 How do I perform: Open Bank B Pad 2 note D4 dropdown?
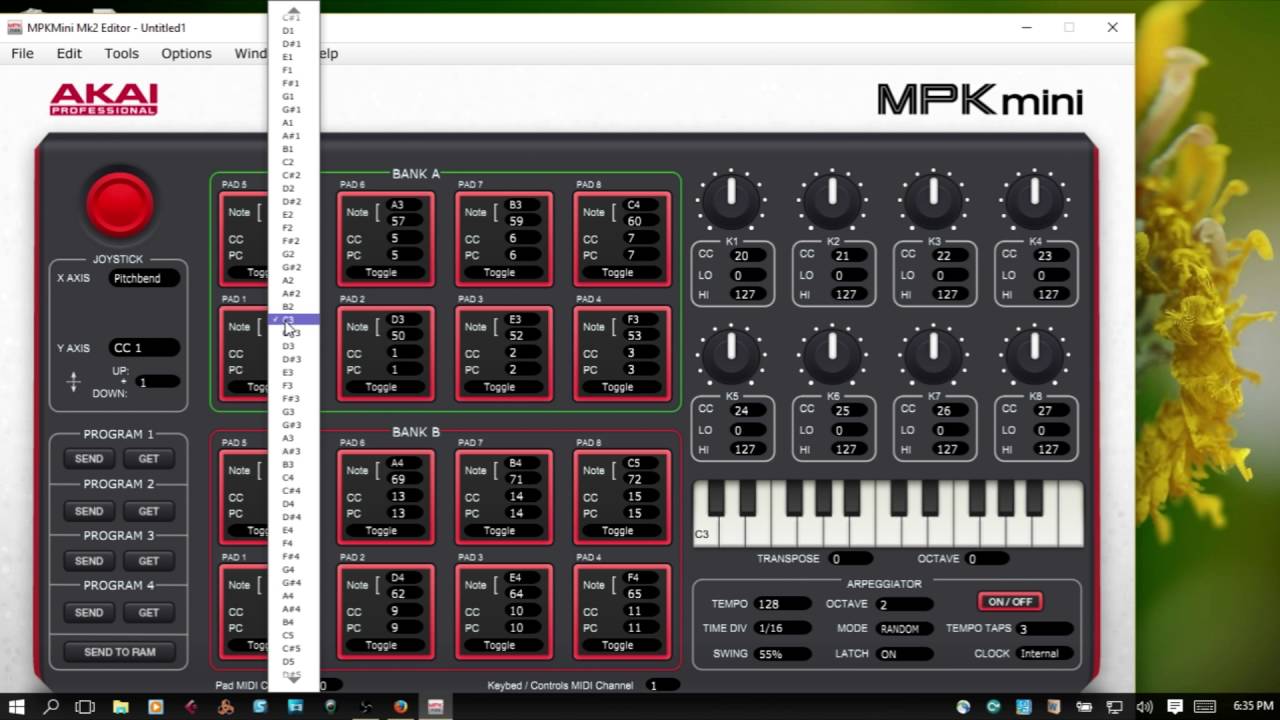click(403, 578)
